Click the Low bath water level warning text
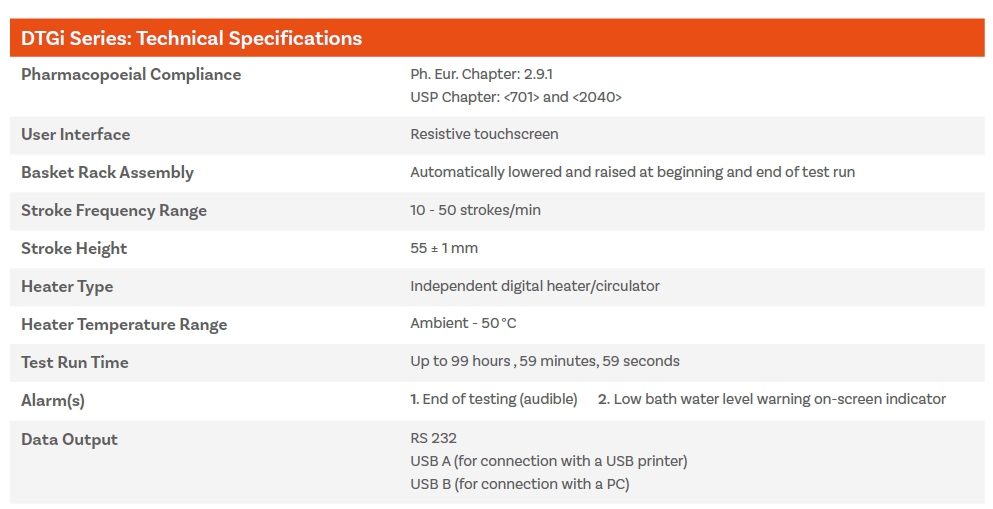This screenshot has width=993, height=509. coord(772,399)
